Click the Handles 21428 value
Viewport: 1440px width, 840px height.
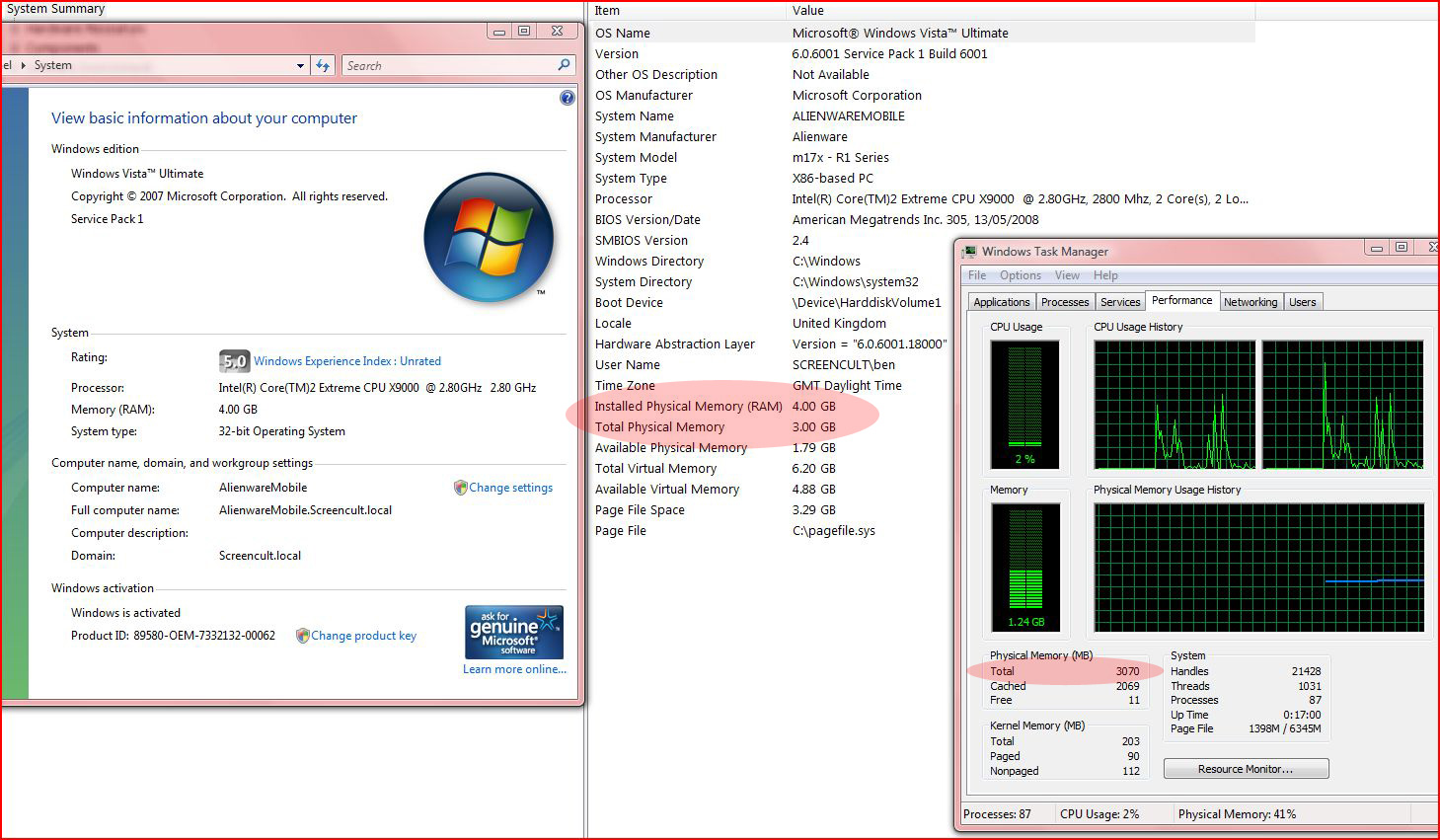tap(1306, 671)
